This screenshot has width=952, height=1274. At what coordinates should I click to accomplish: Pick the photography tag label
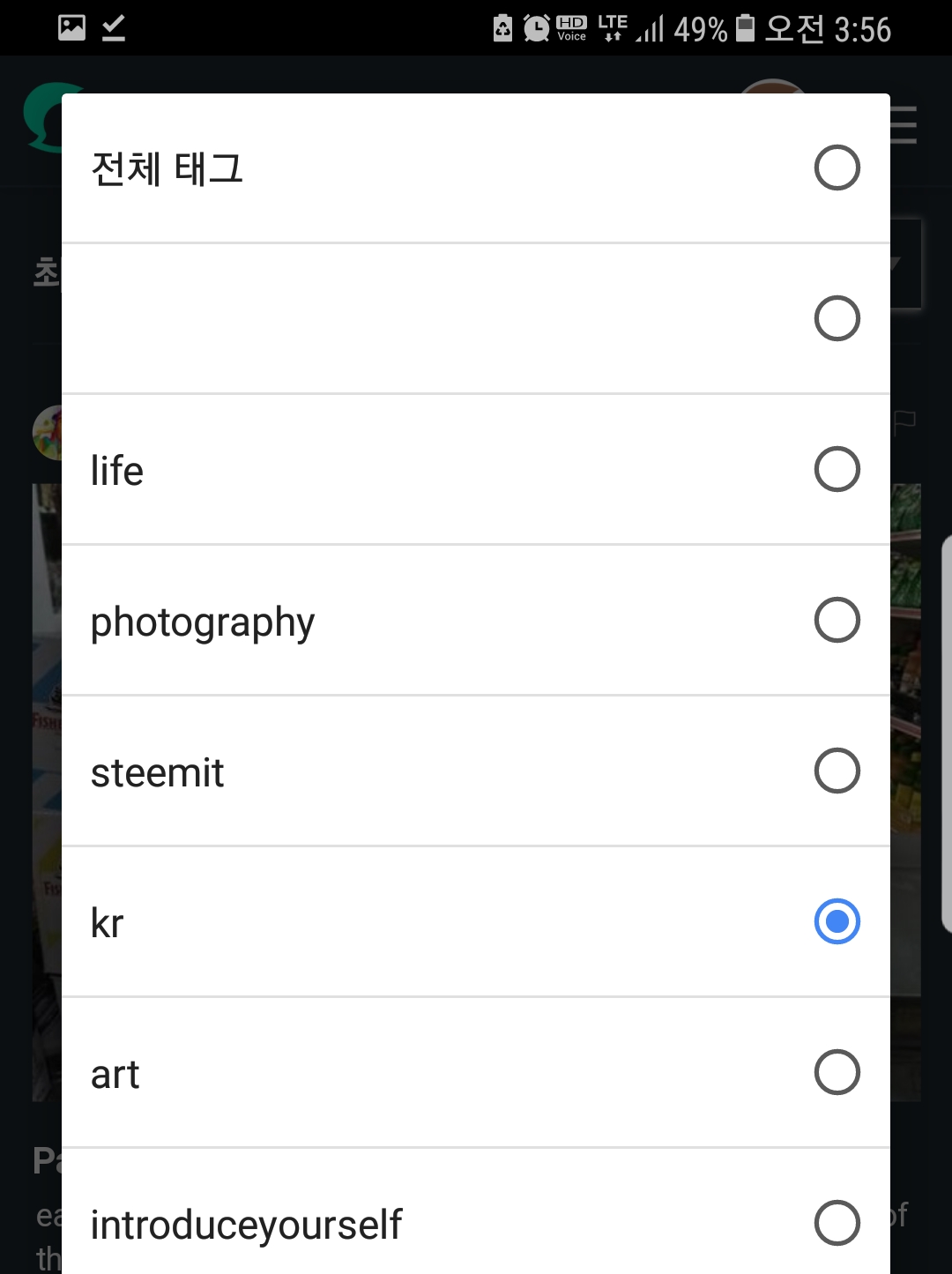[x=203, y=623]
